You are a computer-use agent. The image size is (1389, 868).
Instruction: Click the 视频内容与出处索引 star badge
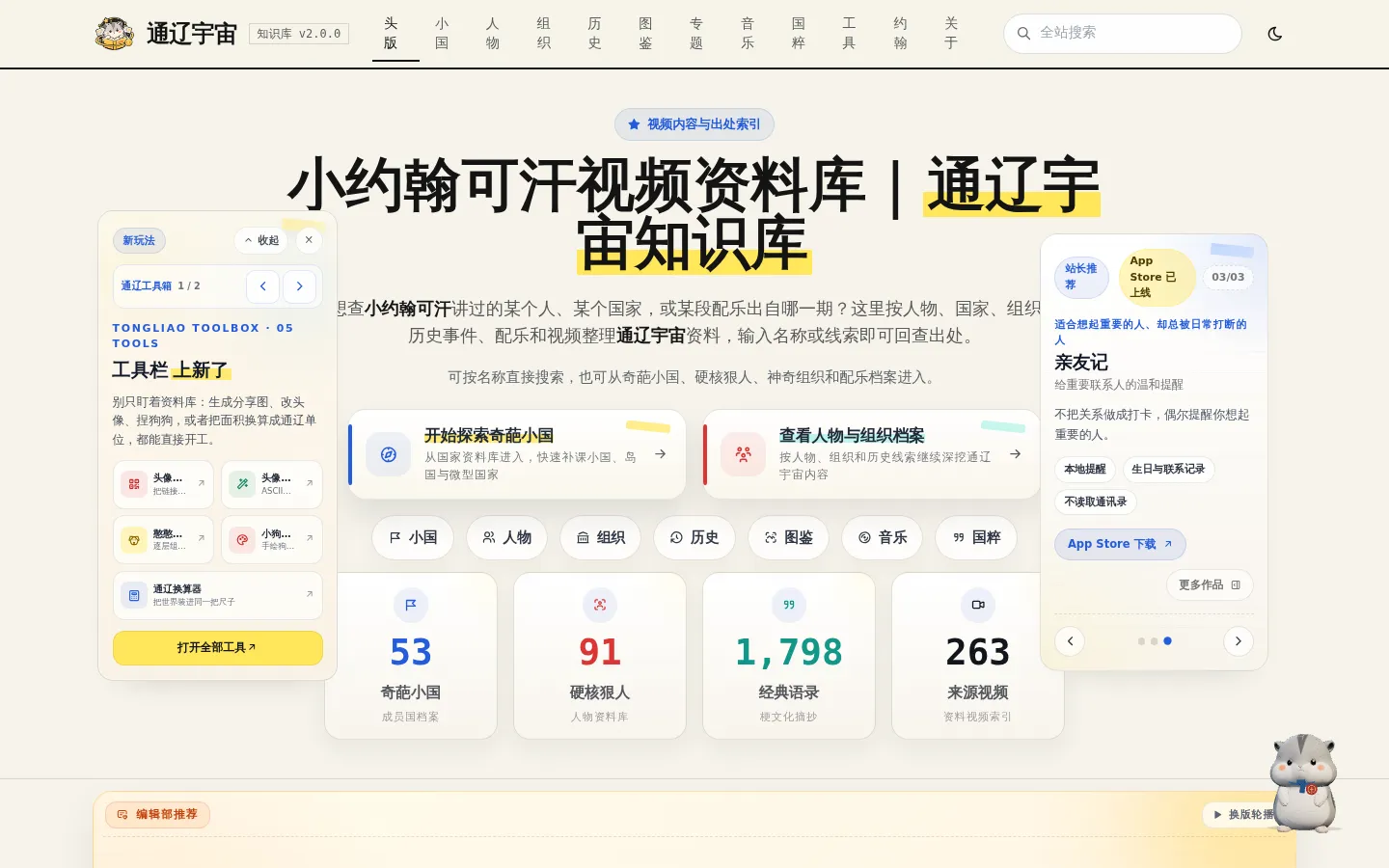(x=694, y=124)
